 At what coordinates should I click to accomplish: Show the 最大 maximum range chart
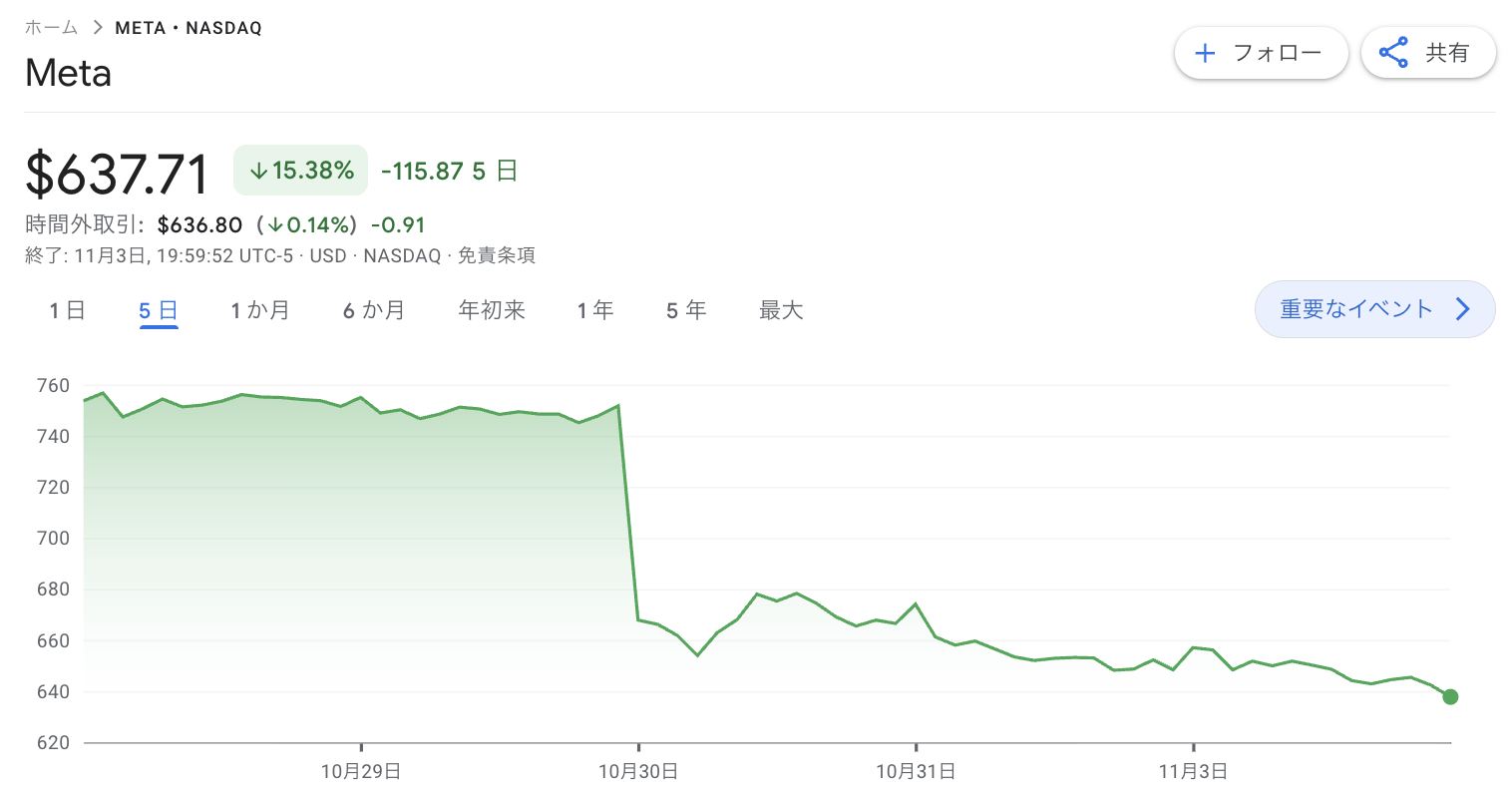[x=781, y=311]
